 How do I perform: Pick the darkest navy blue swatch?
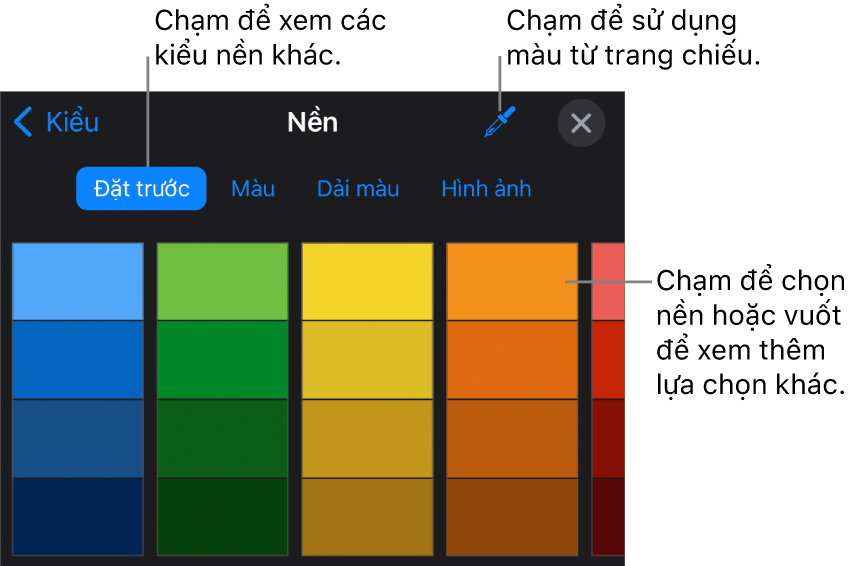click(x=78, y=517)
